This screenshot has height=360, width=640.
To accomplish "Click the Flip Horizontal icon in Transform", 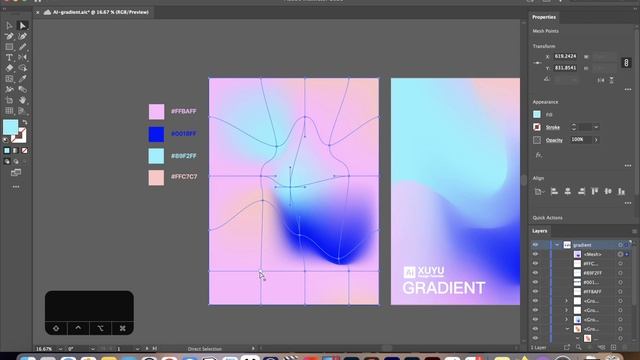I will point(601,80).
